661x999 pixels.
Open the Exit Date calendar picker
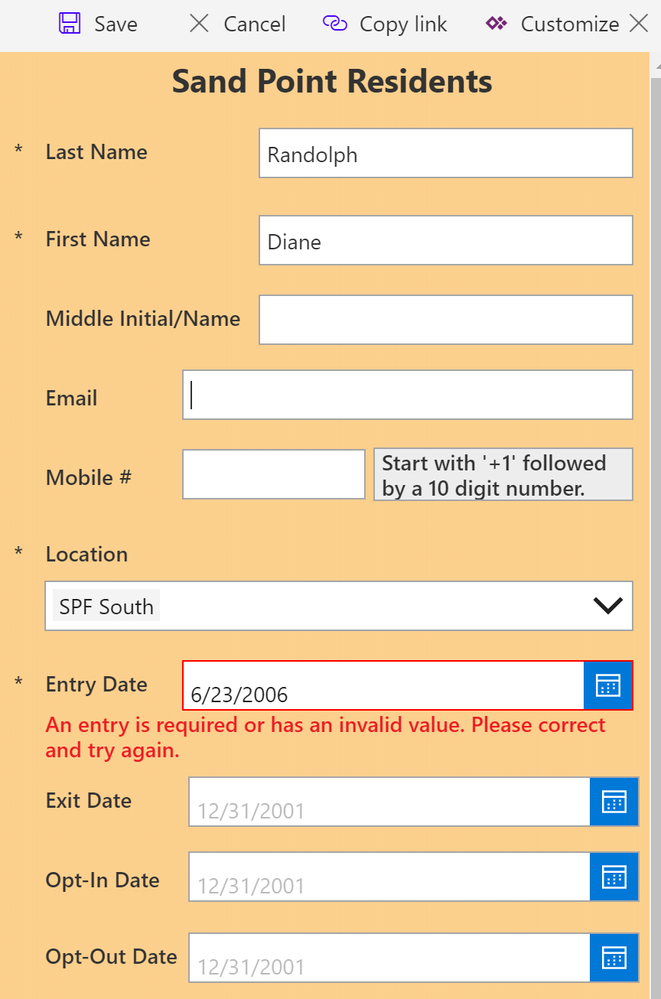point(613,801)
